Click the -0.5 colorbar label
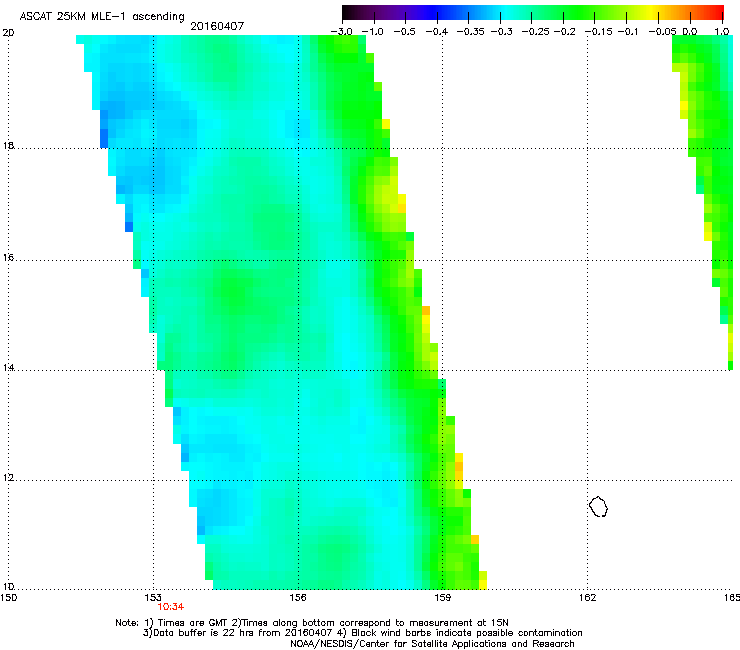Screen dimensions: 740x650 (x=404, y=32)
